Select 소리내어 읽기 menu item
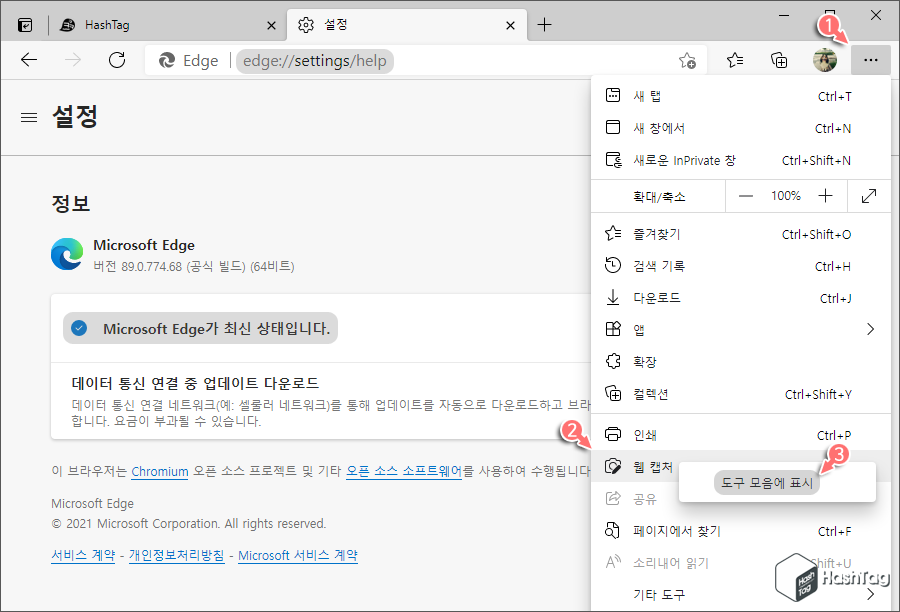The height and width of the screenshot is (612, 900). point(740,563)
